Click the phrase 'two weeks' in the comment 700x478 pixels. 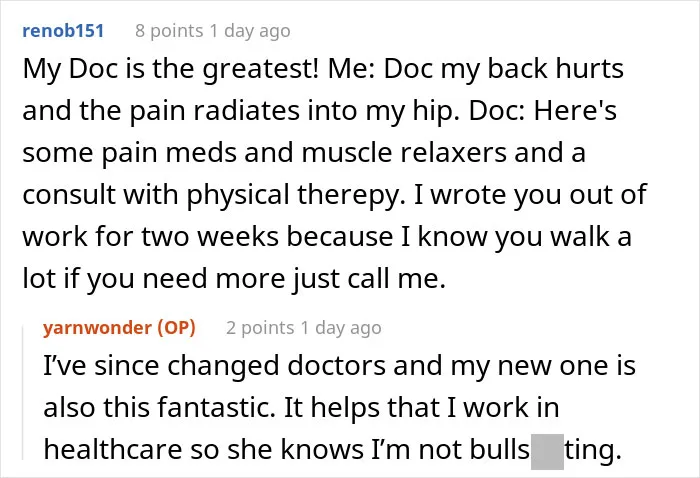(x=210, y=237)
